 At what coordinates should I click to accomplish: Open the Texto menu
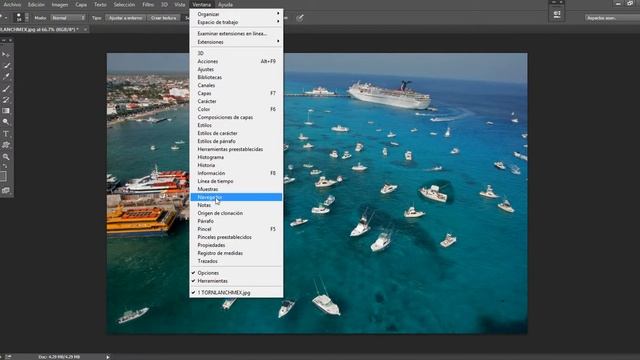pos(100,4)
